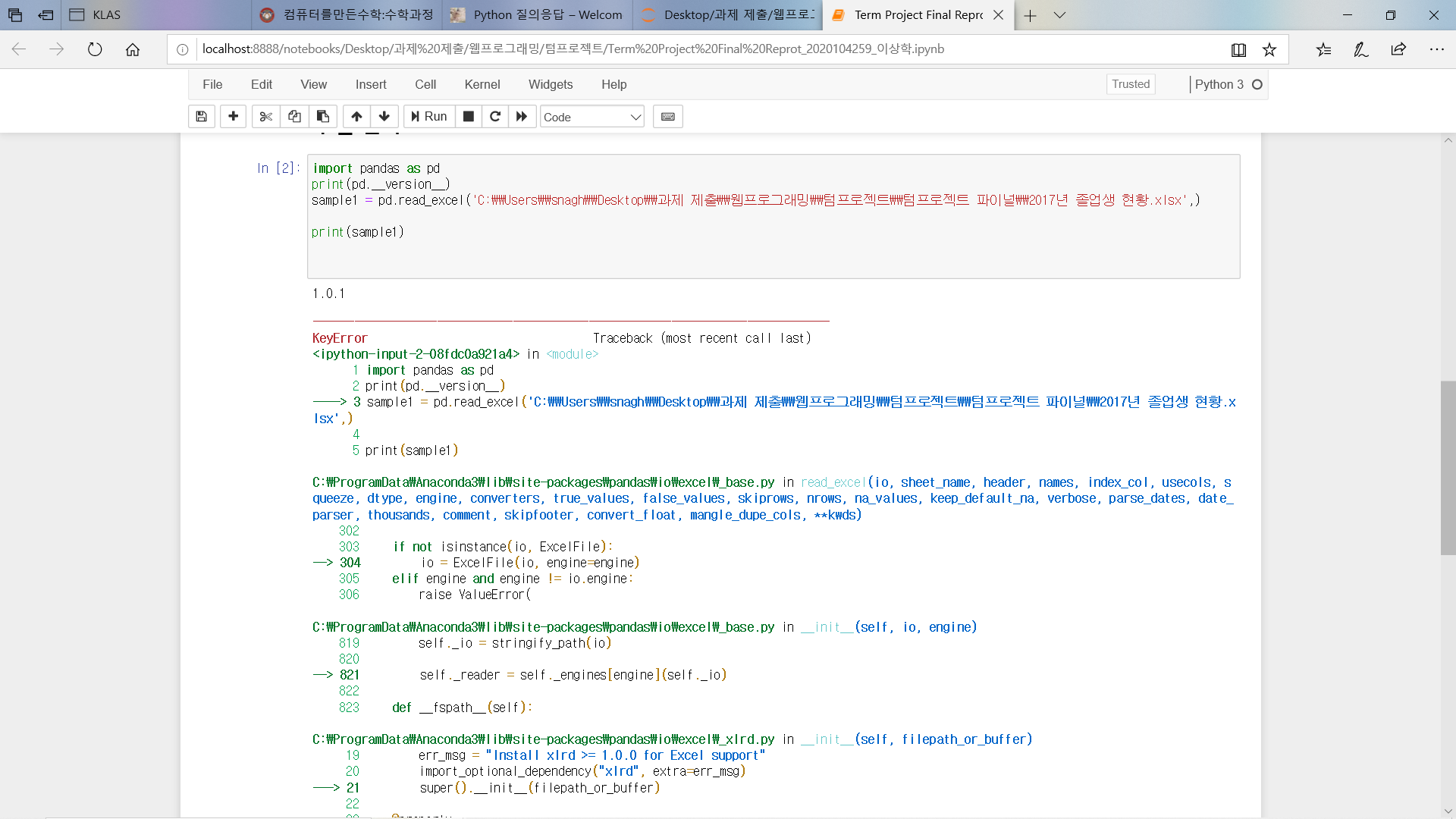Open the reading view icon
The height and width of the screenshot is (819, 1456).
[x=1238, y=49]
